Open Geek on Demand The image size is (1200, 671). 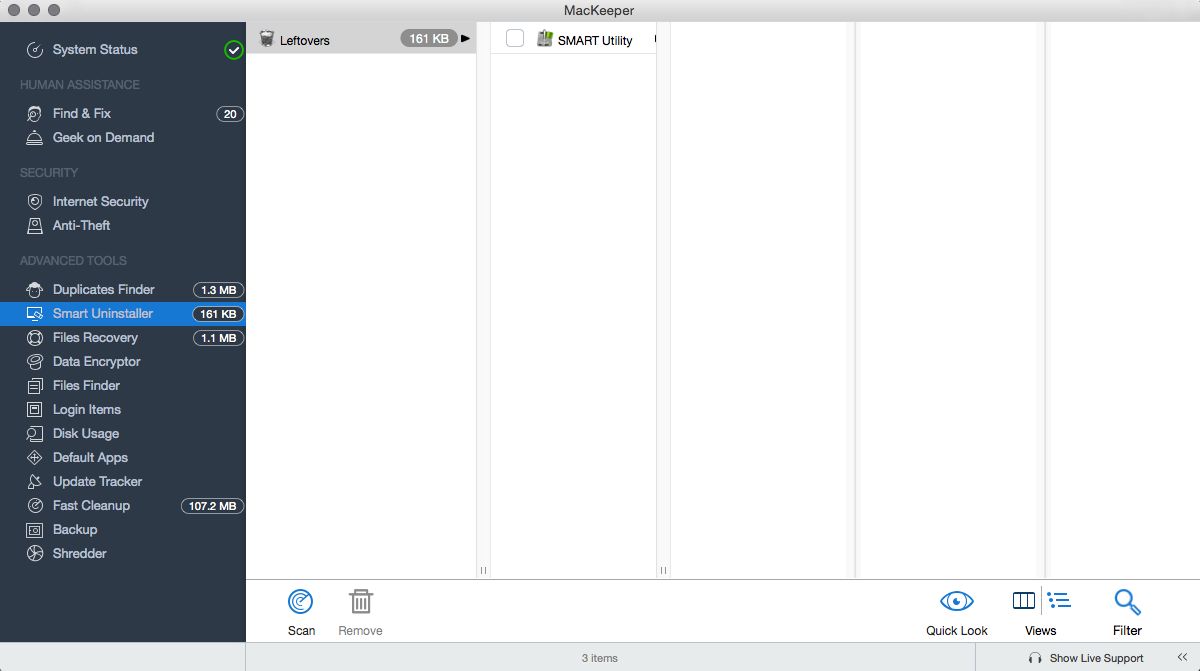coord(103,137)
